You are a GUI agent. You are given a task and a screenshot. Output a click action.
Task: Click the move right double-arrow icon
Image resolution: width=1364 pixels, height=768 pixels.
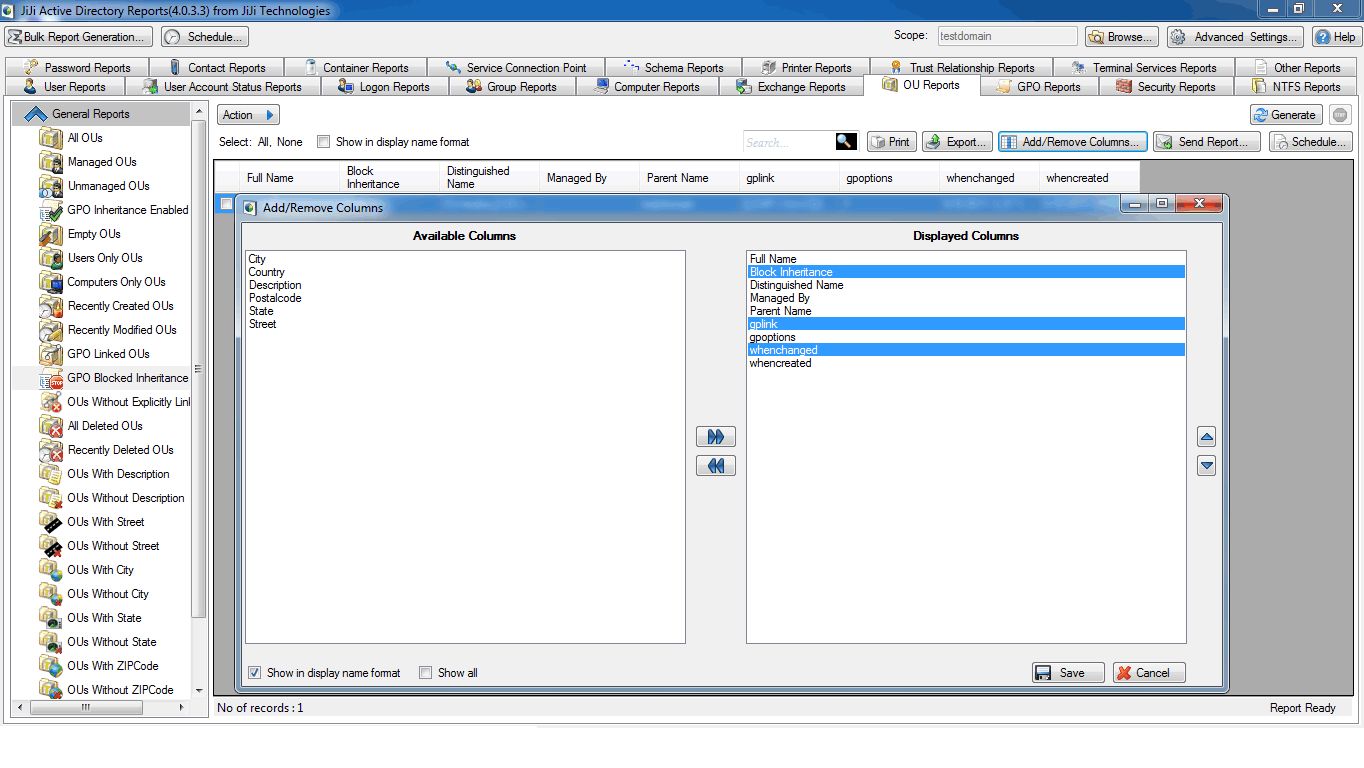(x=715, y=437)
